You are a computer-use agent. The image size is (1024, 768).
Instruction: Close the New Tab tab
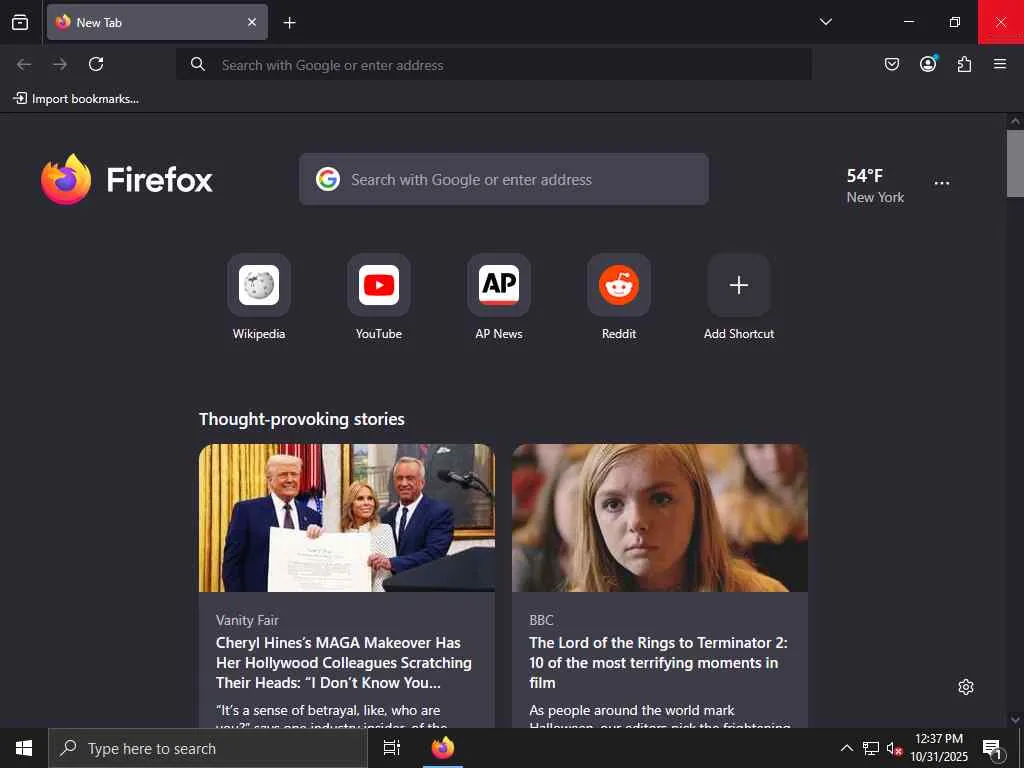click(x=252, y=22)
